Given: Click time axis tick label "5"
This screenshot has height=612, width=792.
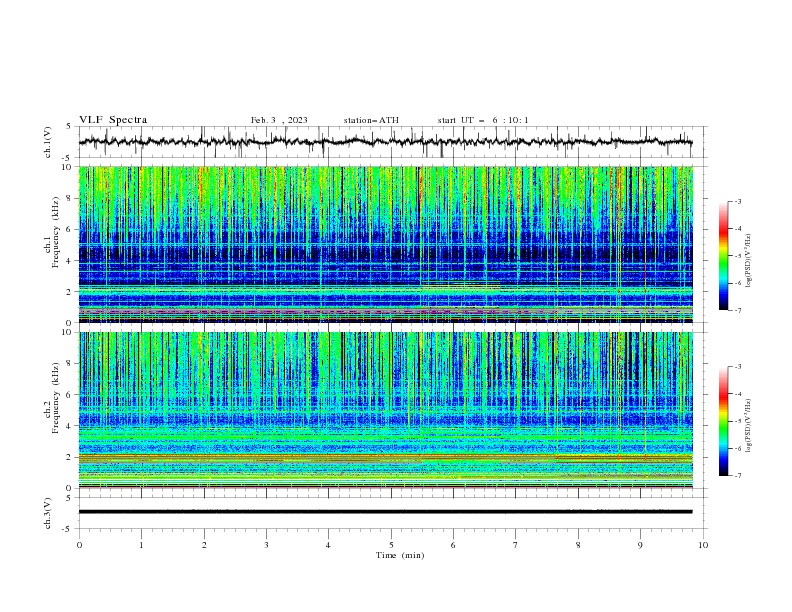Looking at the screenshot, I should point(391,545).
